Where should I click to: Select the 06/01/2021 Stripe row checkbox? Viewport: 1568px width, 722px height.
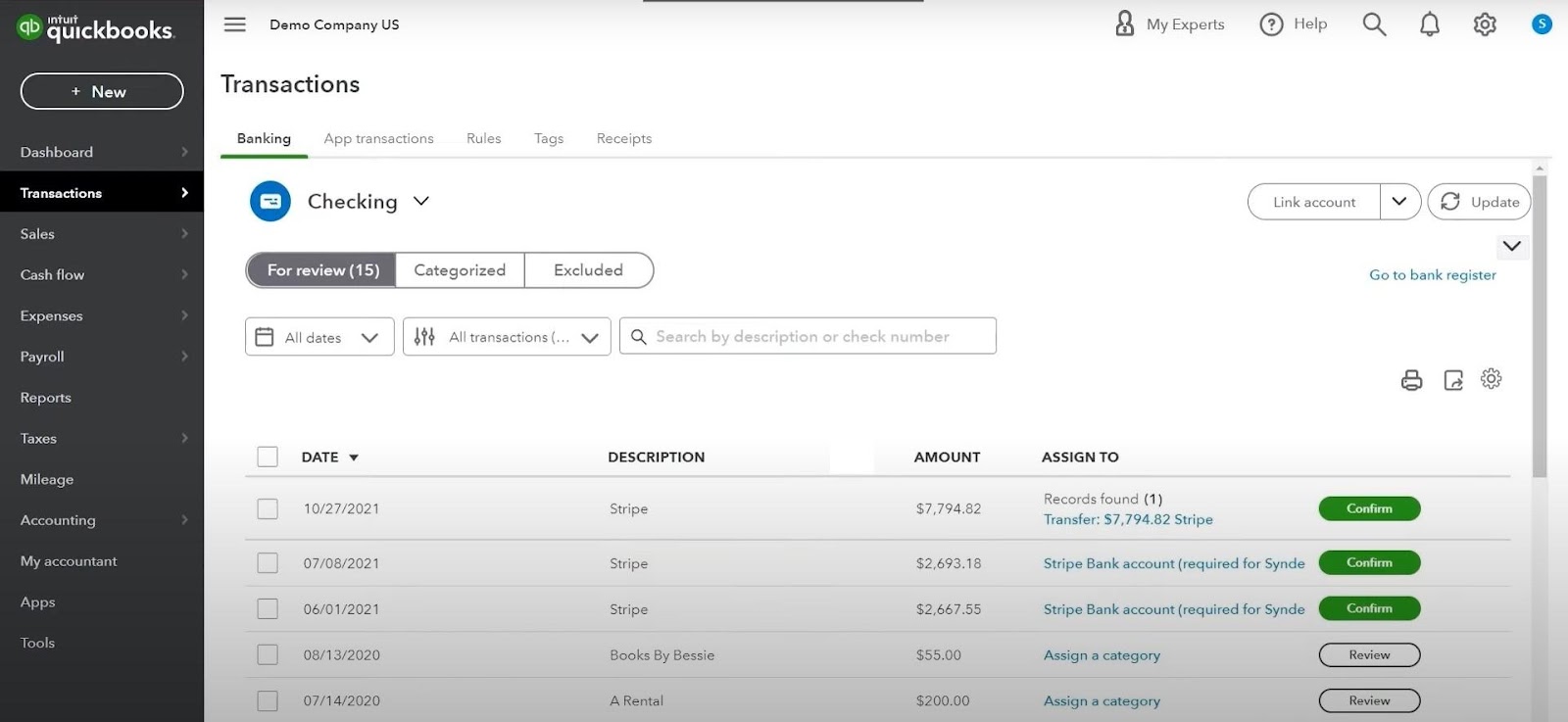pos(268,608)
